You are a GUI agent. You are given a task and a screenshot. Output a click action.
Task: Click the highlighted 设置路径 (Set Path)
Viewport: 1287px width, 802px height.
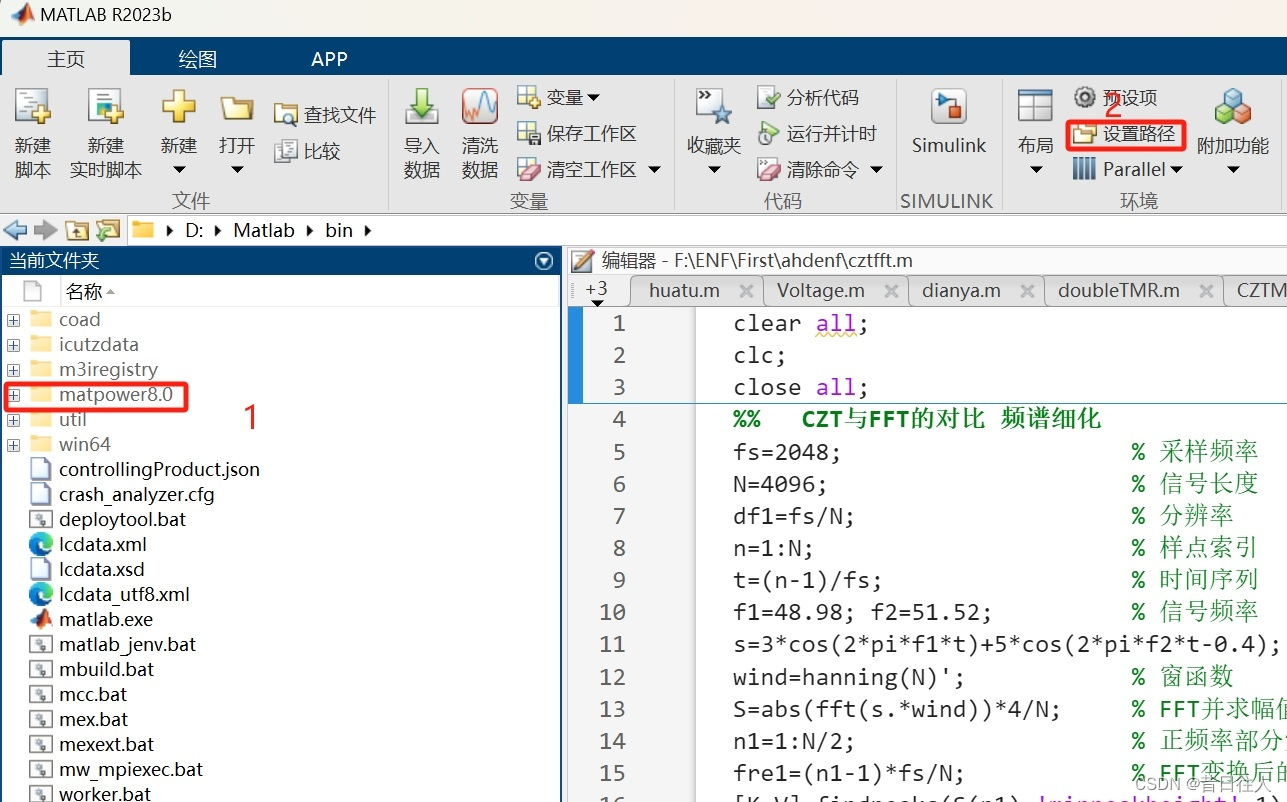1126,134
